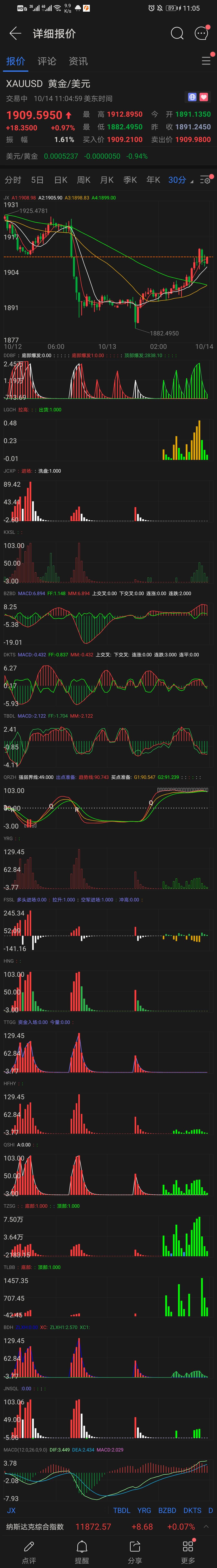Open the search magnifier icon
The height and width of the screenshot is (1568, 217).
pos(177,34)
